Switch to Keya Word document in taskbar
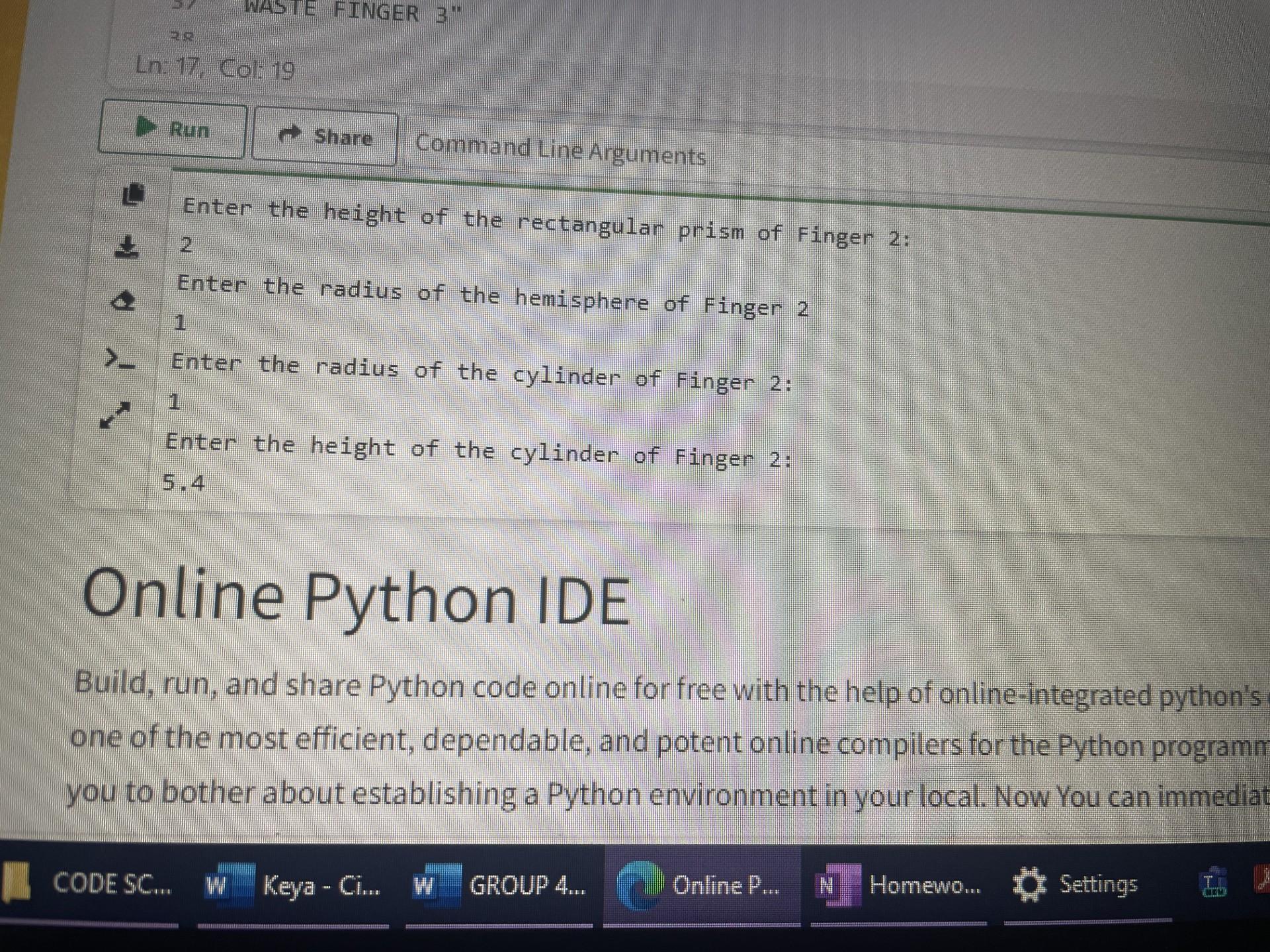The height and width of the screenshot is (952, 1270). [x=292, y=886]
